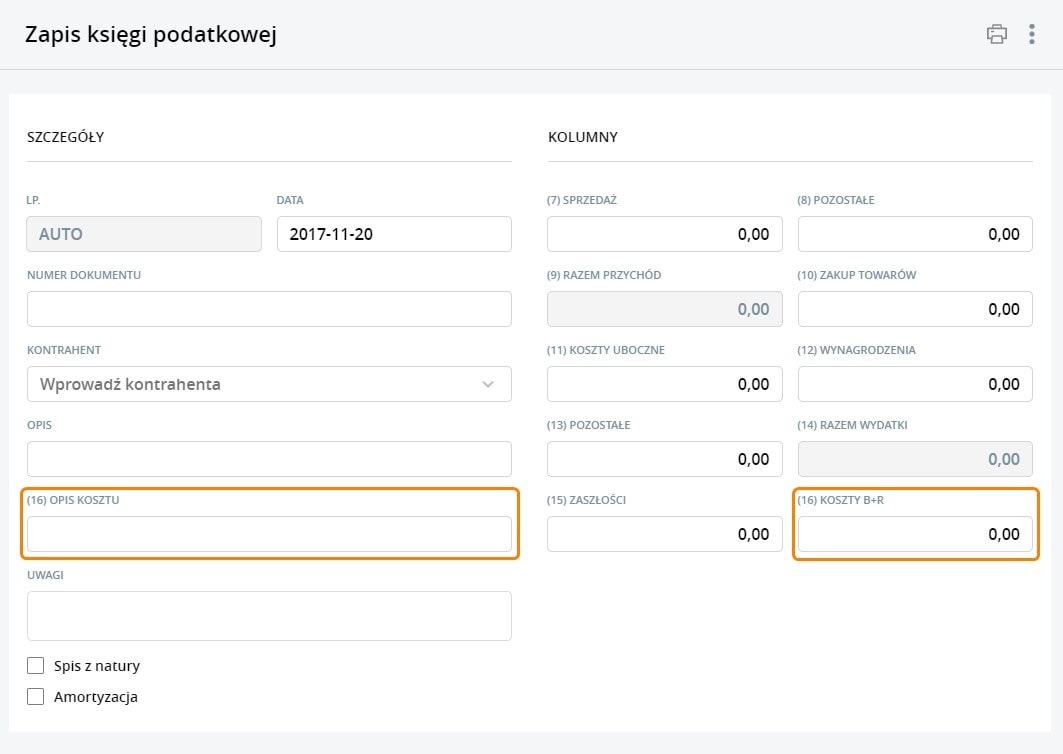This screenshot has width=1063, height=754.
Task: Select the (16) Opis kosztu field
Action: (x=268, y=534)
